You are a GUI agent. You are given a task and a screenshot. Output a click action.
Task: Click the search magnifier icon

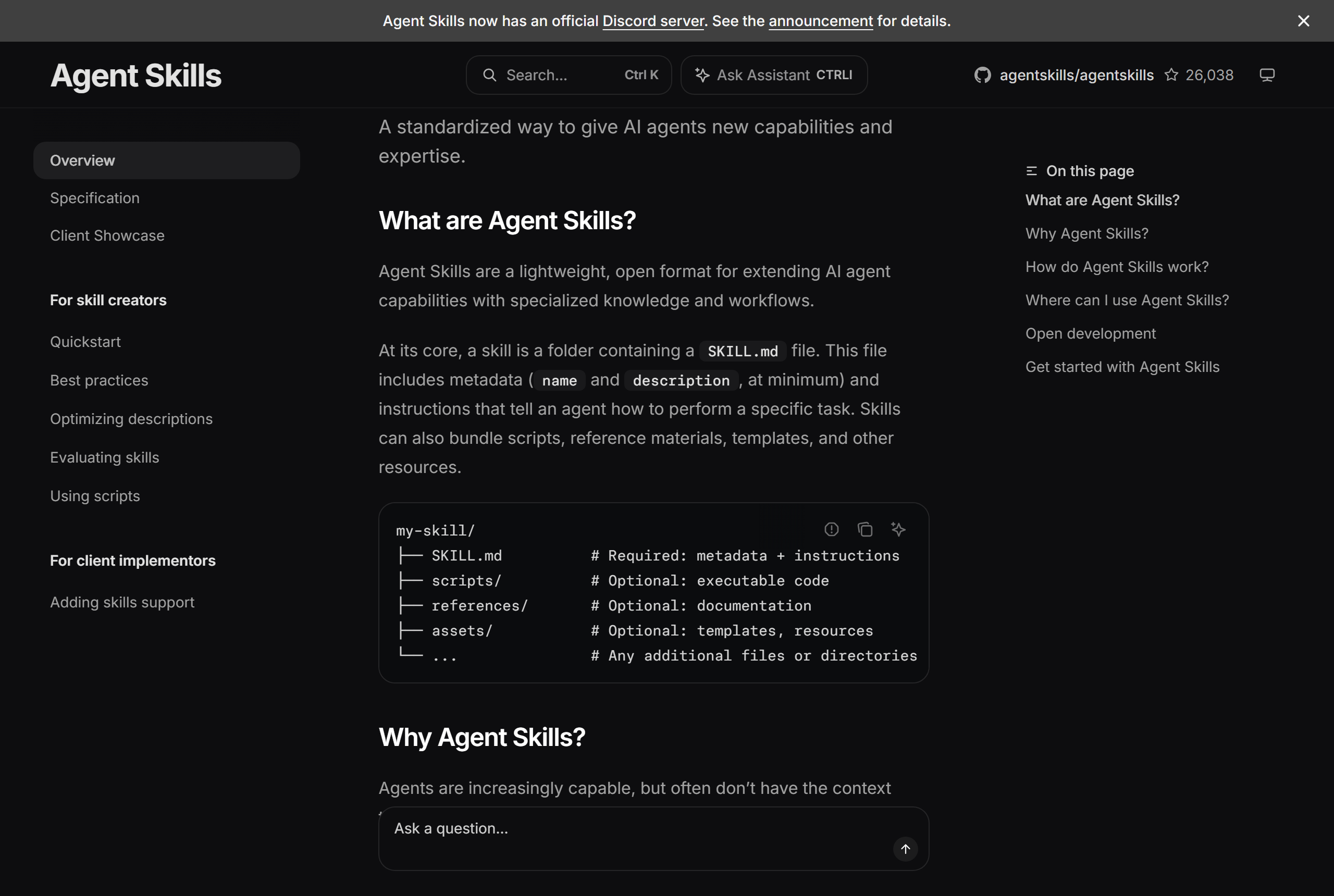(x=489, y=75)
